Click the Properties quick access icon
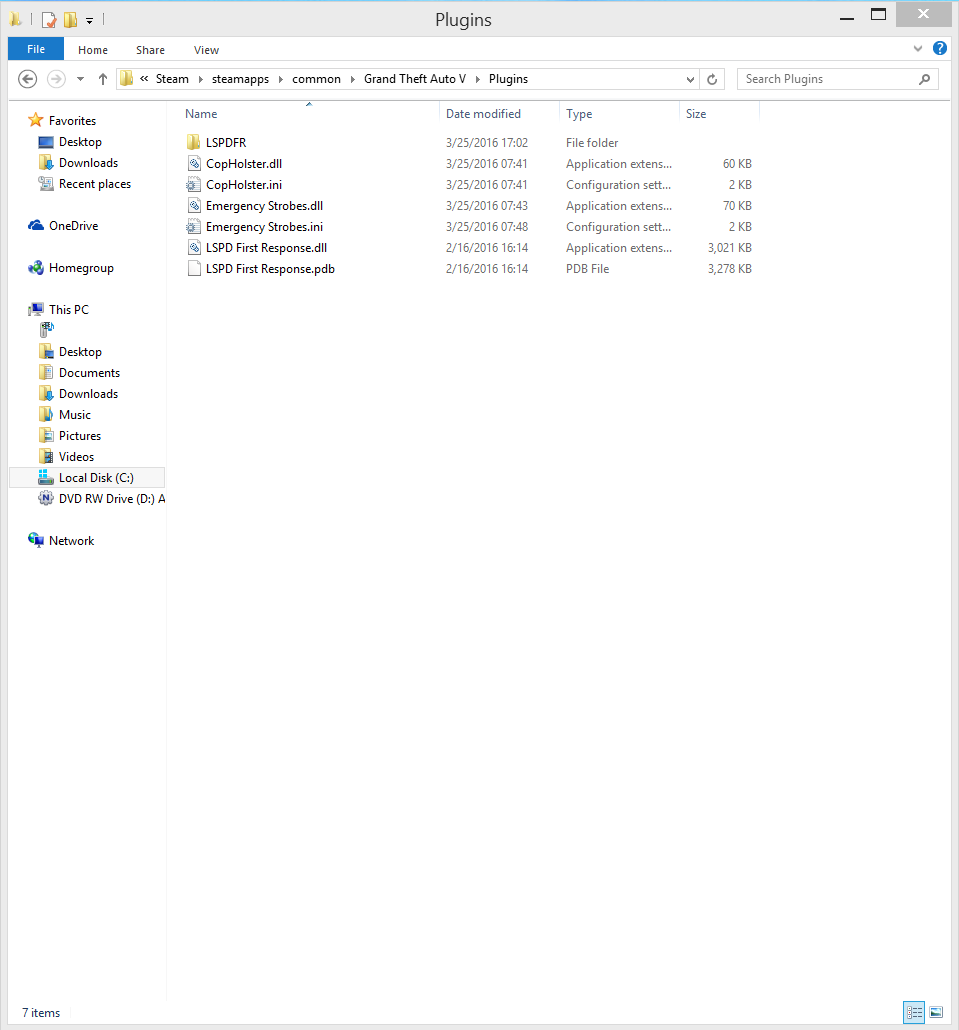 49,20
